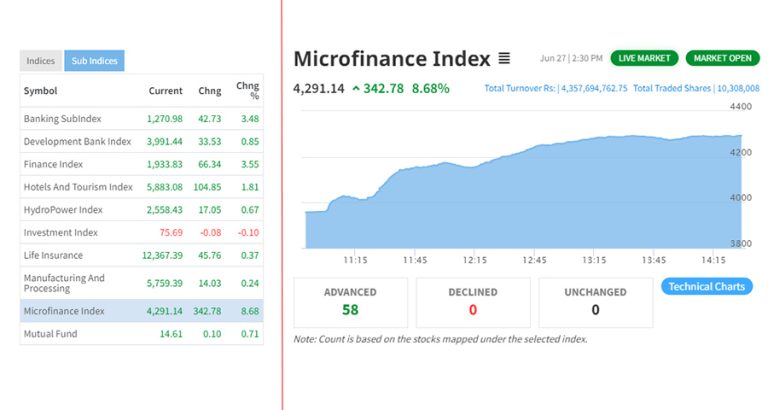768x410 pixels.
Task: Click Finance Index change percent 3.55
Action: tap(250, 164)
